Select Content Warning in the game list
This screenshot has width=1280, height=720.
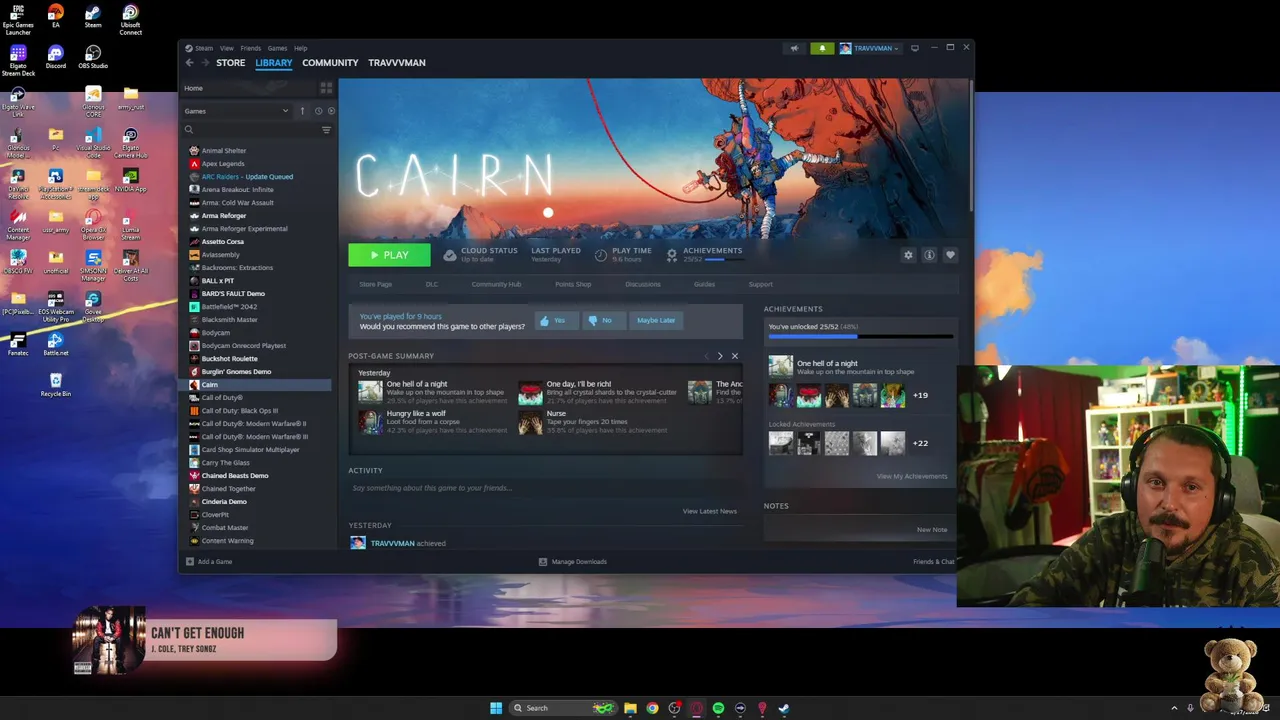coord(227,541)
